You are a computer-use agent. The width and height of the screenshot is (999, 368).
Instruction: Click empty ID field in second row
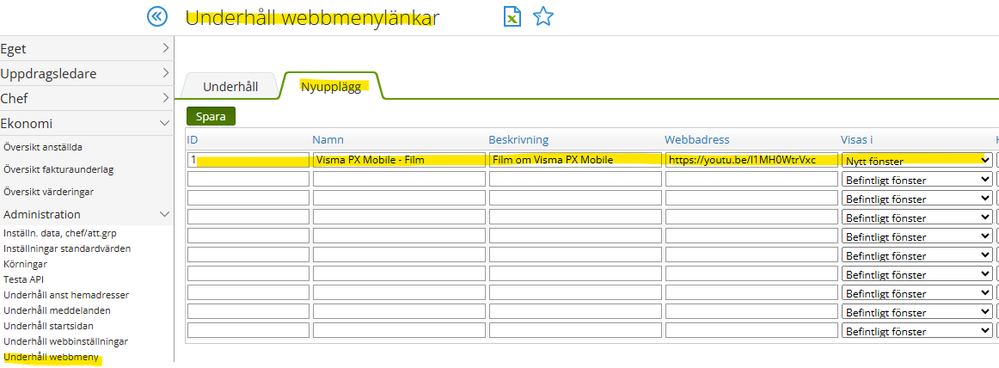[248, 179]
